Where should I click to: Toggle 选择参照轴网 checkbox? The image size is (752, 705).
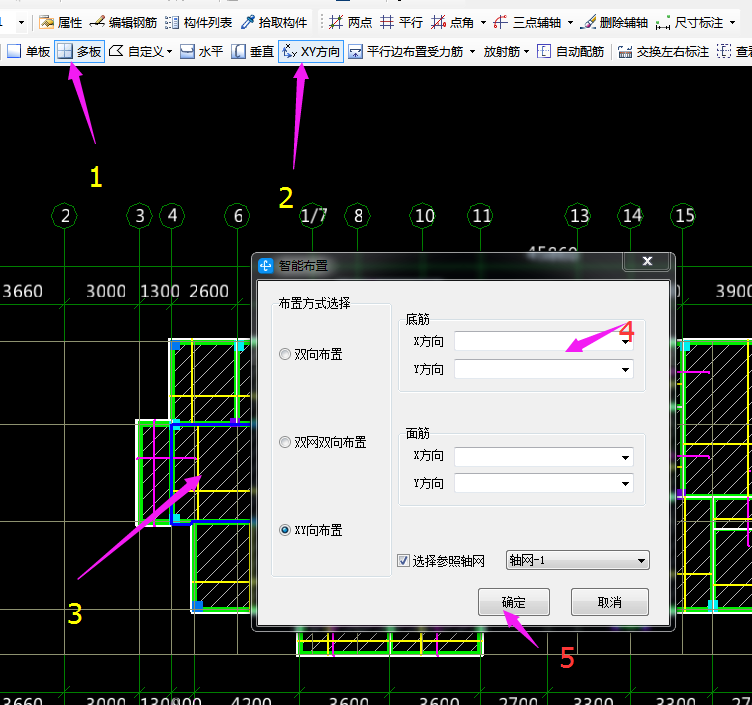(403, 561)
